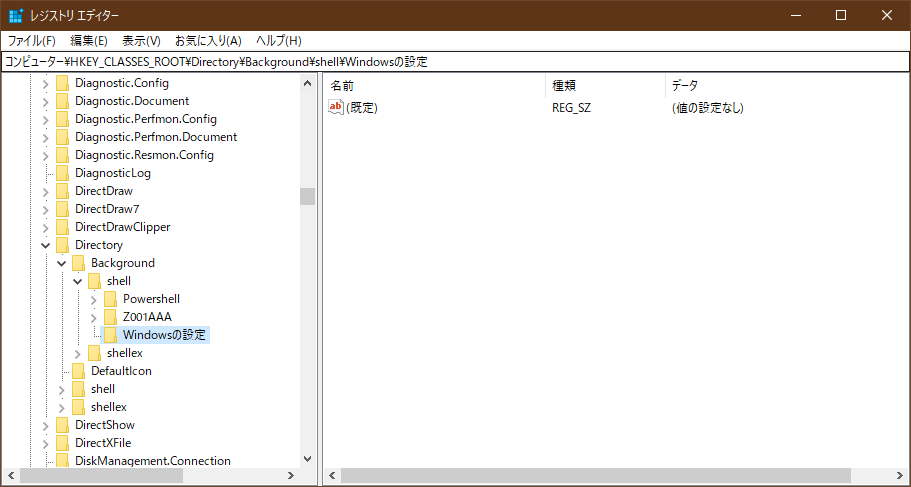Open the ファイル(F) menu
Image resolution: width=911 pixels, height=487 pixels.
click(31, 41)
